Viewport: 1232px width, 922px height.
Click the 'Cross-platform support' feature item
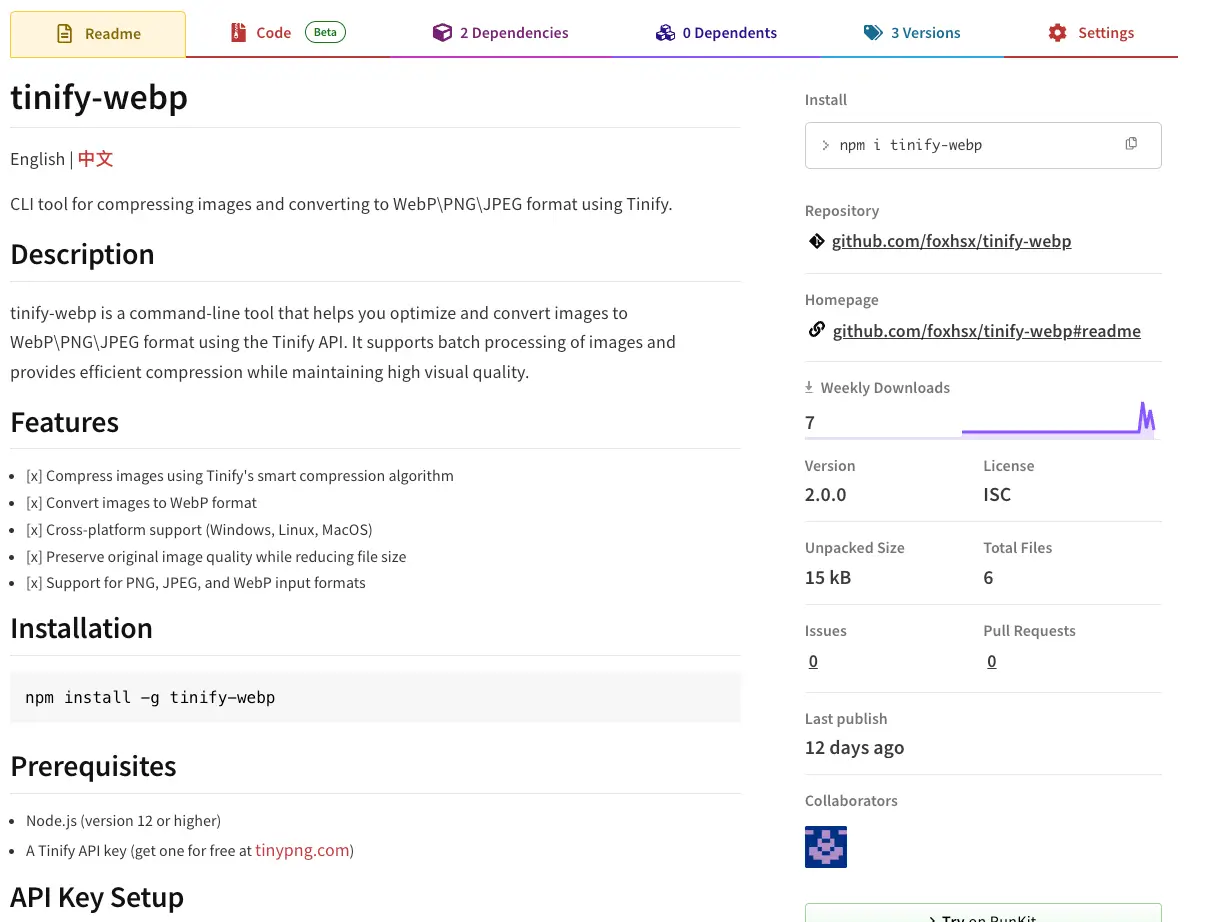click(x=199, y=530)
